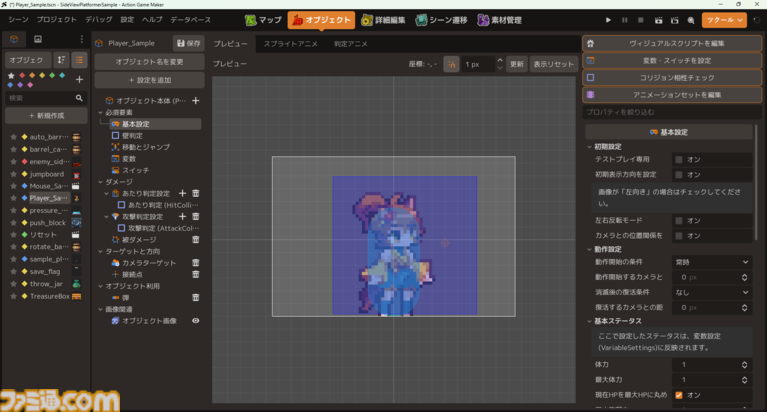
Task: Click the image tab icon at top left
Action: [x=38, y=39]
